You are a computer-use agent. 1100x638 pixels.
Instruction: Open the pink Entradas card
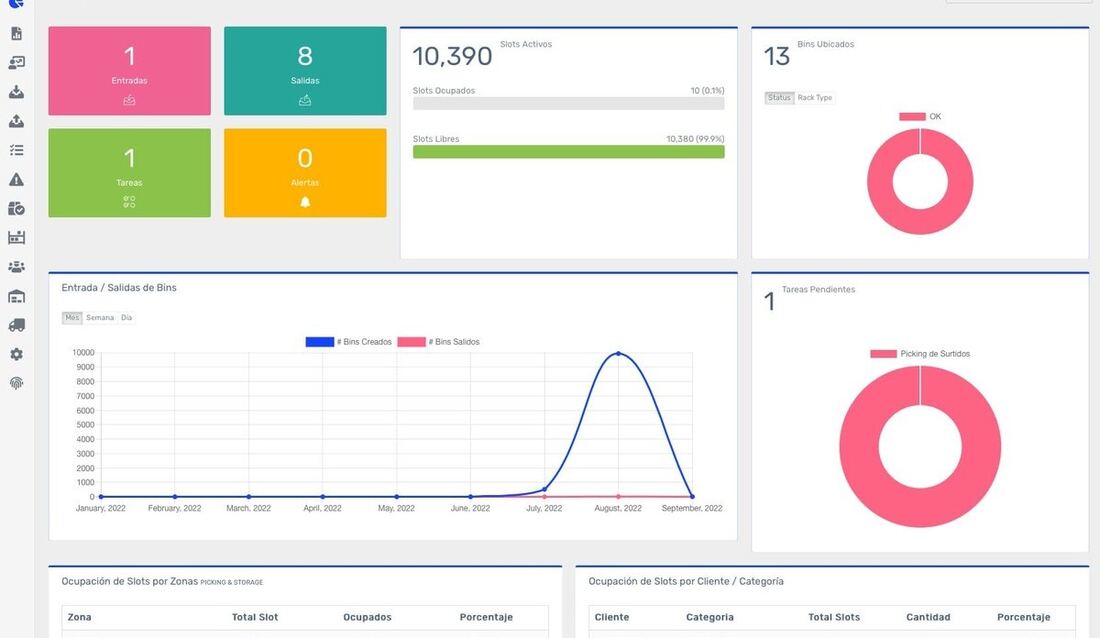click(129, 71)
